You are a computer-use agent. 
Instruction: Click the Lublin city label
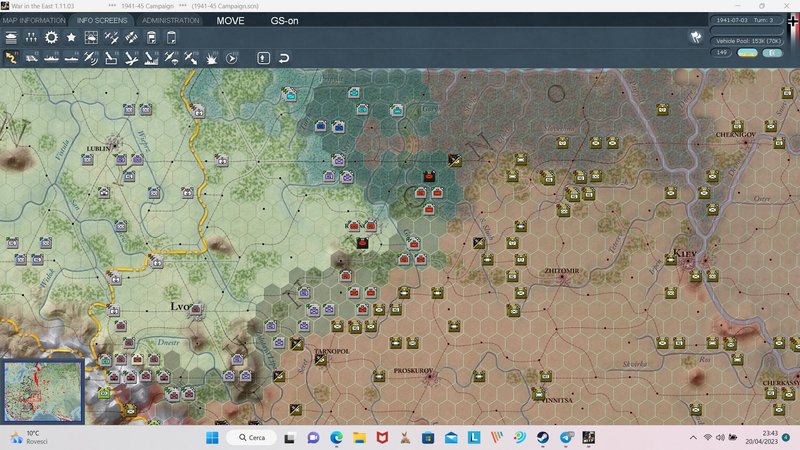click(98, 148)
